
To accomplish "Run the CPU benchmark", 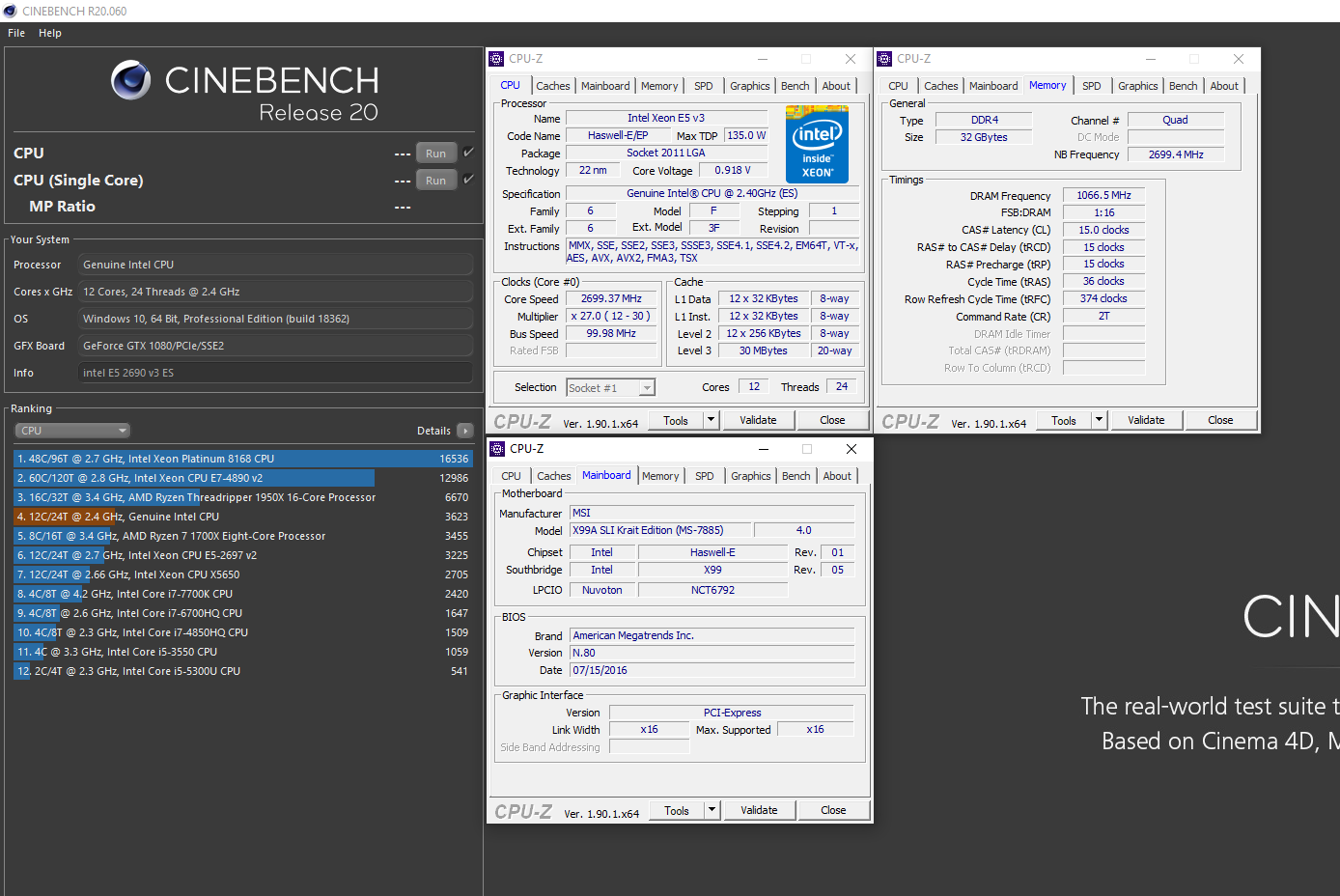I will (436, 154).
